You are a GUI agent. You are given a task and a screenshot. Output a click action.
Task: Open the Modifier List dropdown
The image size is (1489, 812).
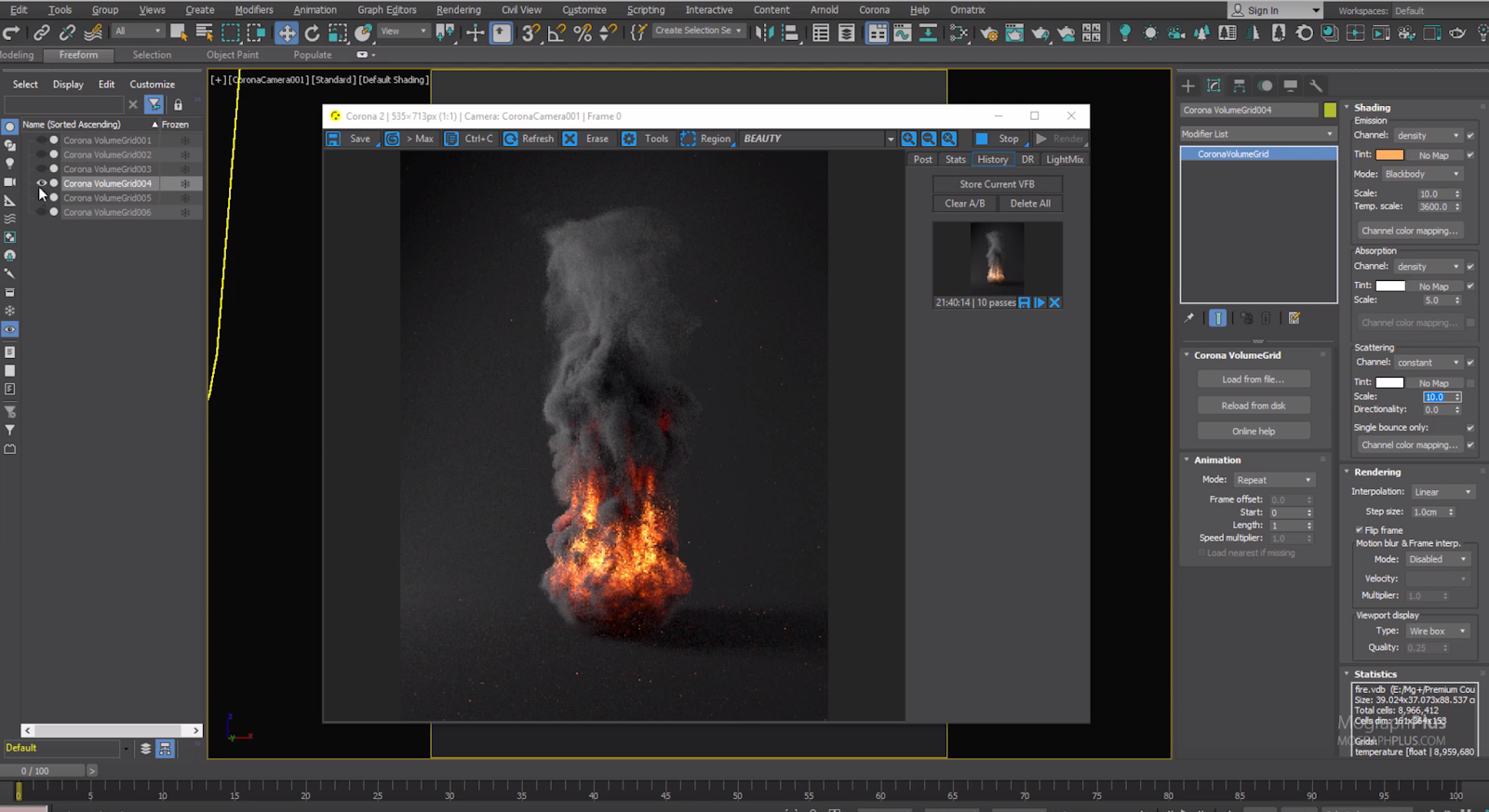pos(1257,134)
